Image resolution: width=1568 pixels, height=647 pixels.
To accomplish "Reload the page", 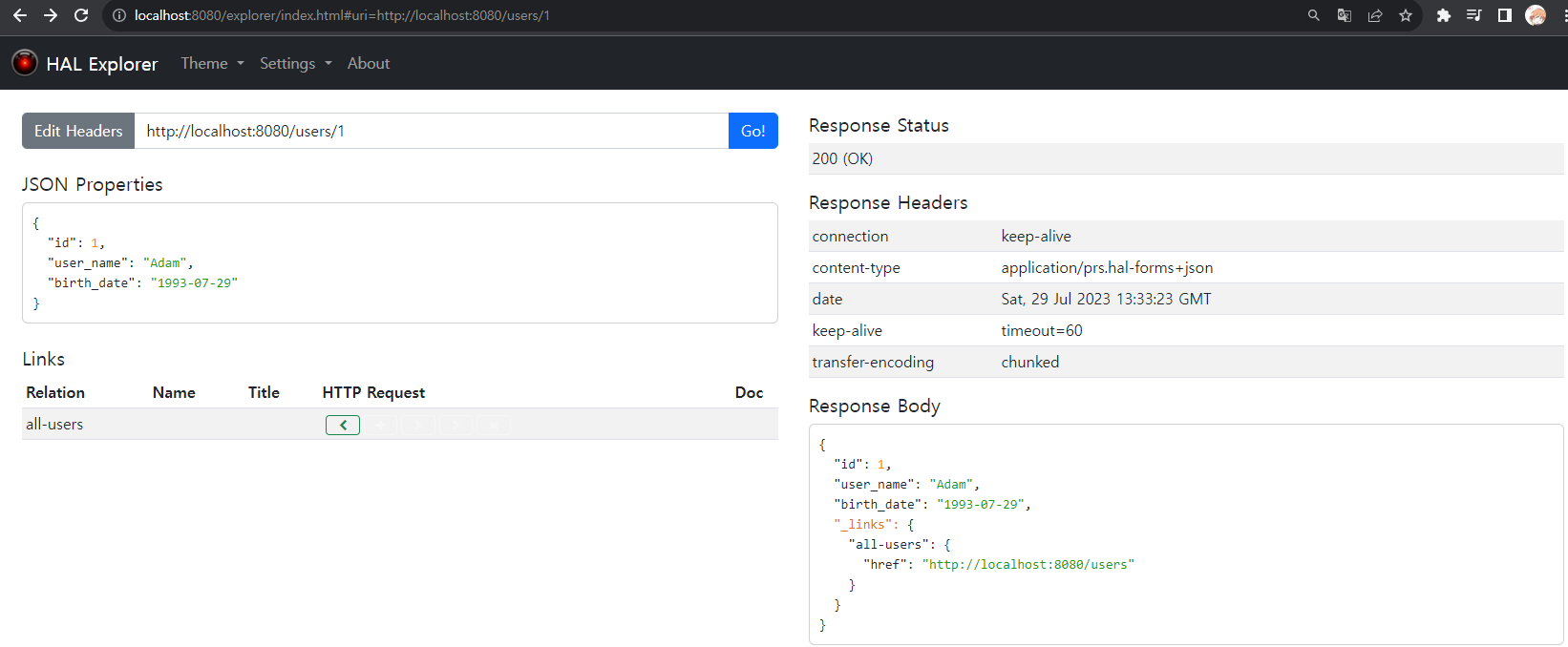I will pos(81,15).
